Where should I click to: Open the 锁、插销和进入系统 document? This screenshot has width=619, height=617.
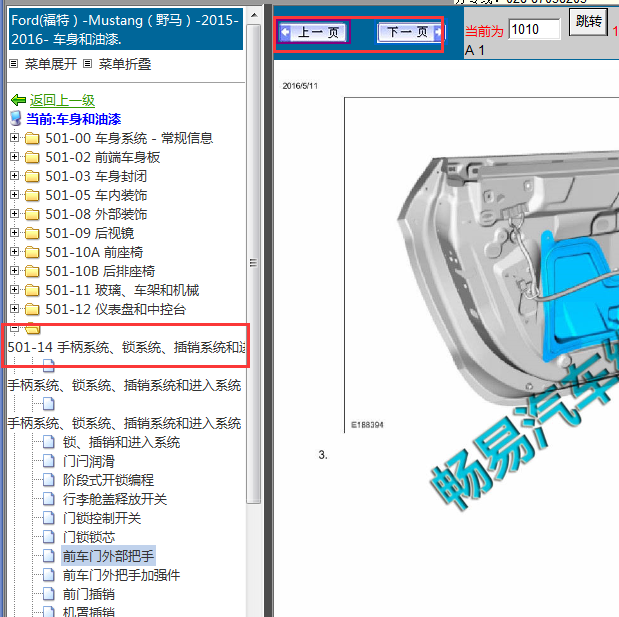point(122,442)
